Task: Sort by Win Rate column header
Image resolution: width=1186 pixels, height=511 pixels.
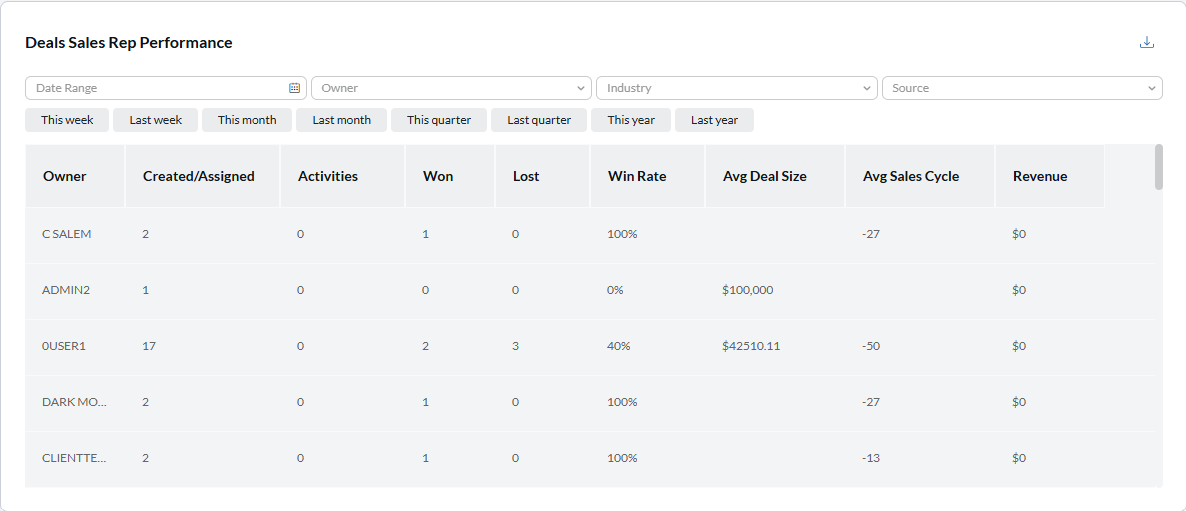Action: (637, 176)
